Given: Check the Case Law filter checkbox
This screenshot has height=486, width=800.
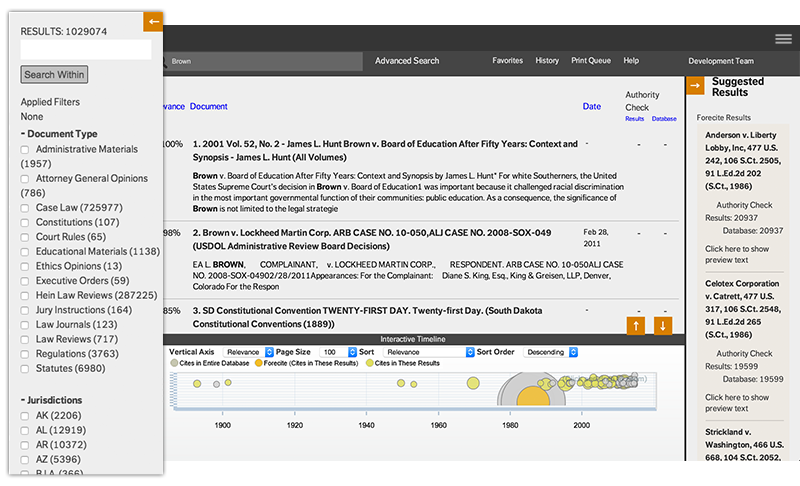Looking at the screenshot, I should pos(27,207).
